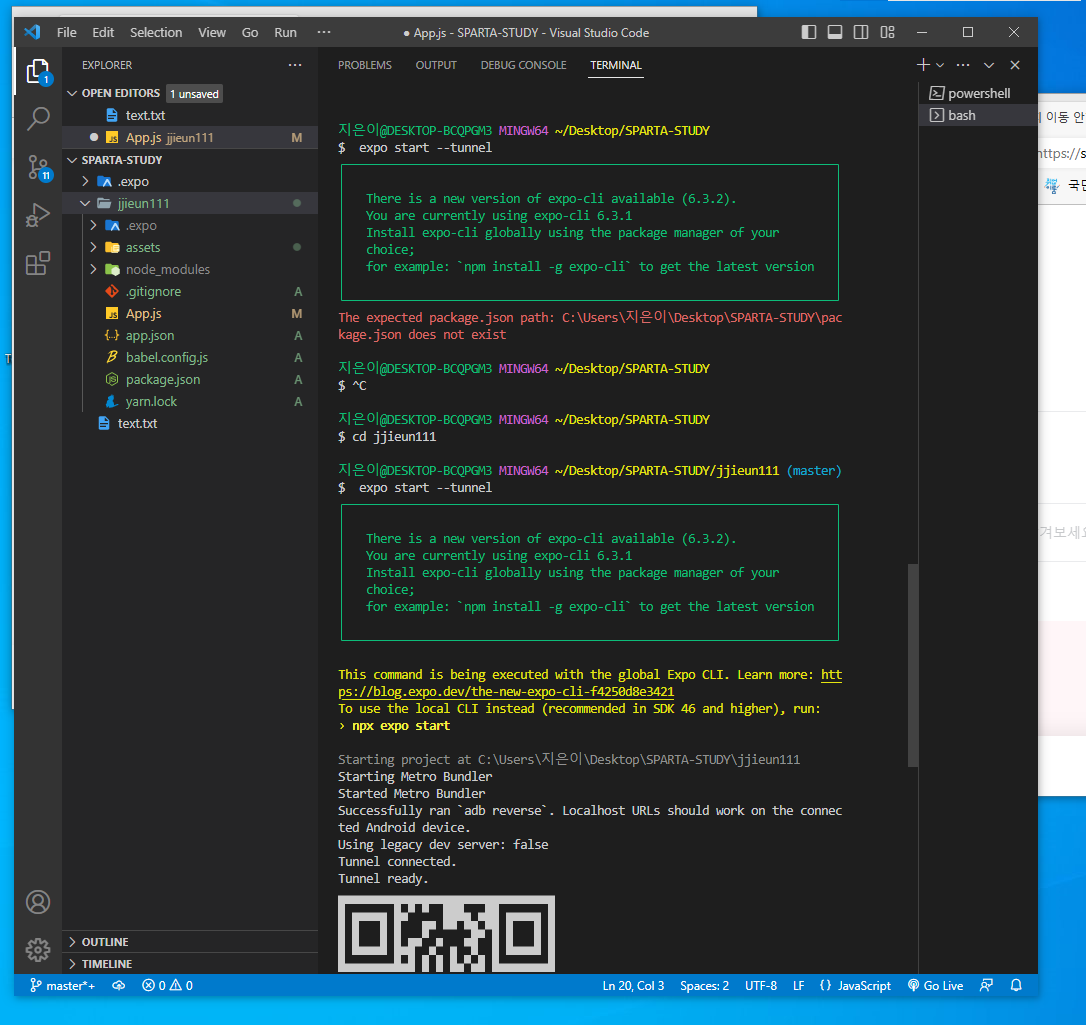Toggle Panel layout icon in title bar

835,33
